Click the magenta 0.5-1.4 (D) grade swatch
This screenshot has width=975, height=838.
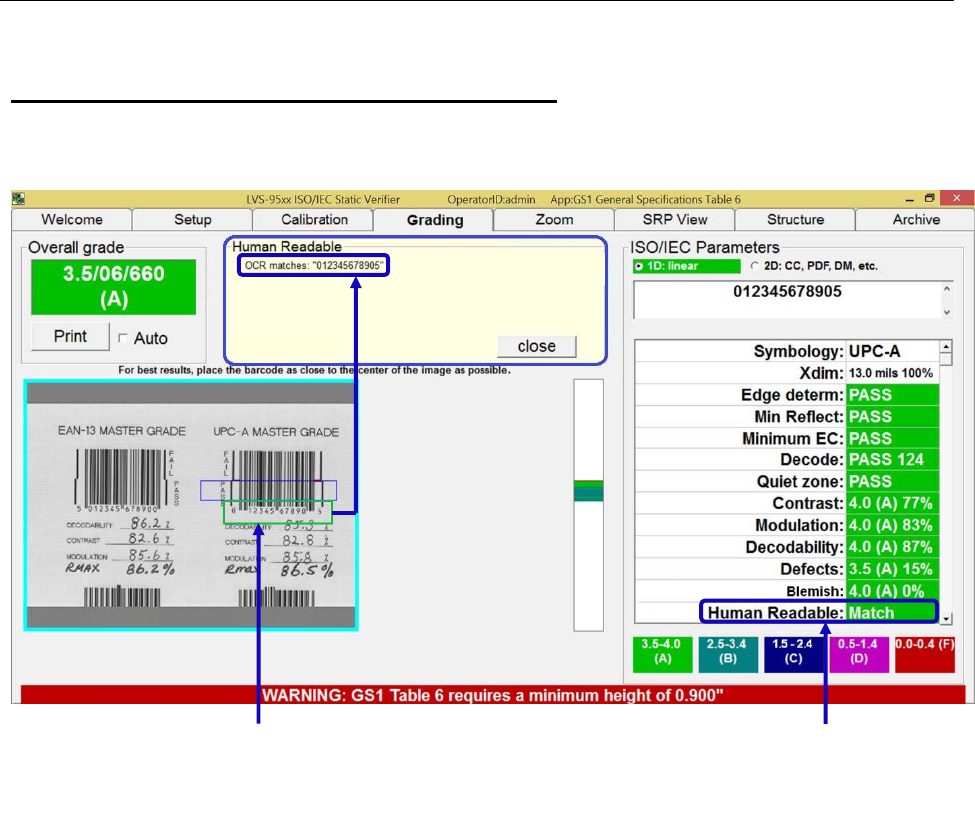(x=859, y=655)
